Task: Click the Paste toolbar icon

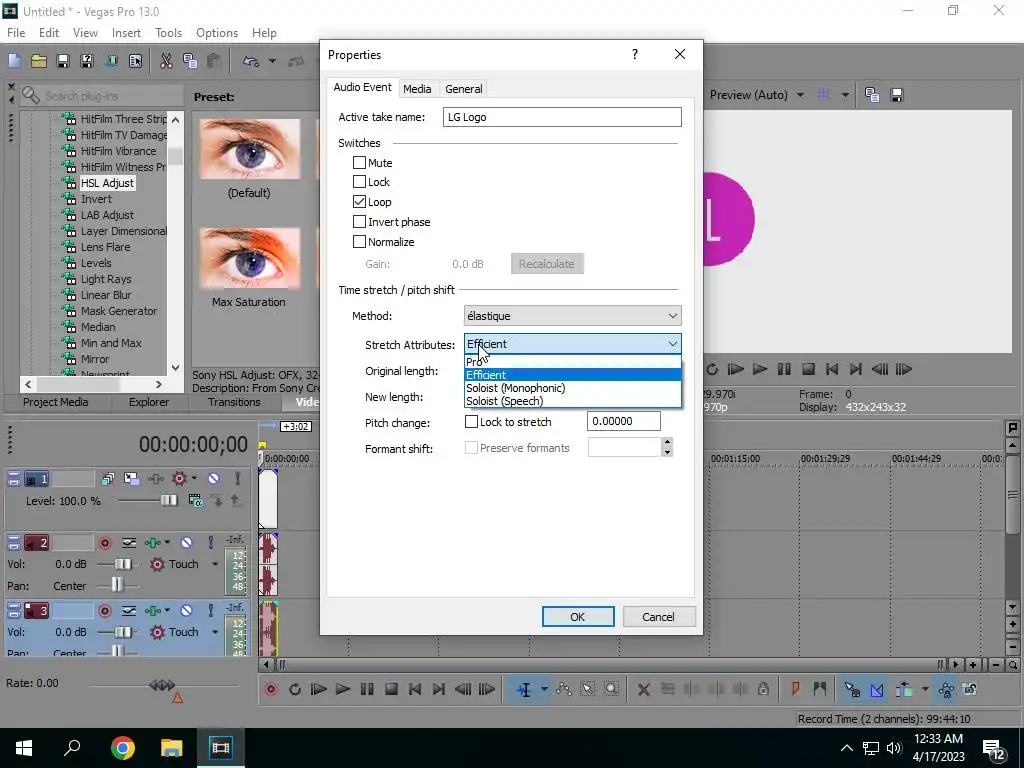Action: pos(214,61)
